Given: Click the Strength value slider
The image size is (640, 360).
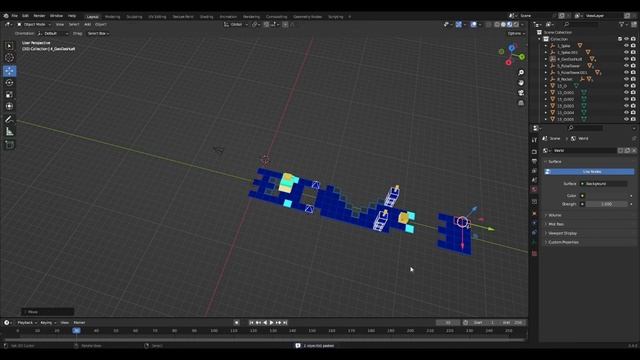Looking at the screenshot, I should coord(607,204).
